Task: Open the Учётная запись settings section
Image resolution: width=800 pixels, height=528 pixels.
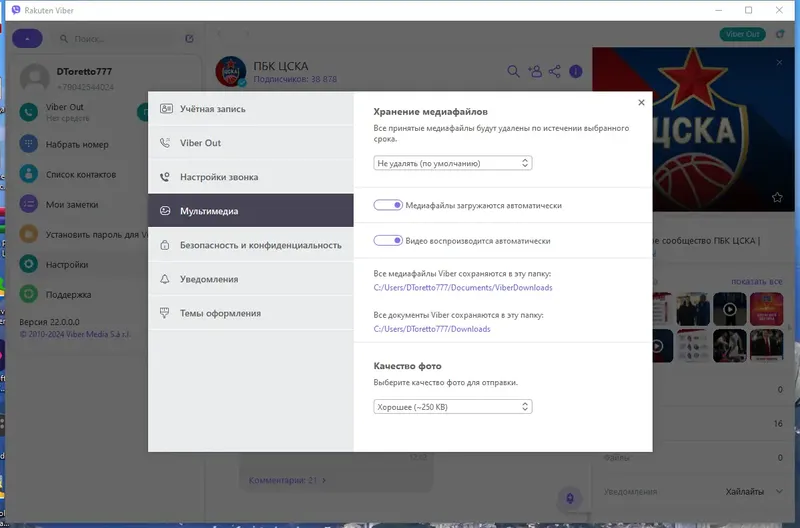Action: click(251, 109)
